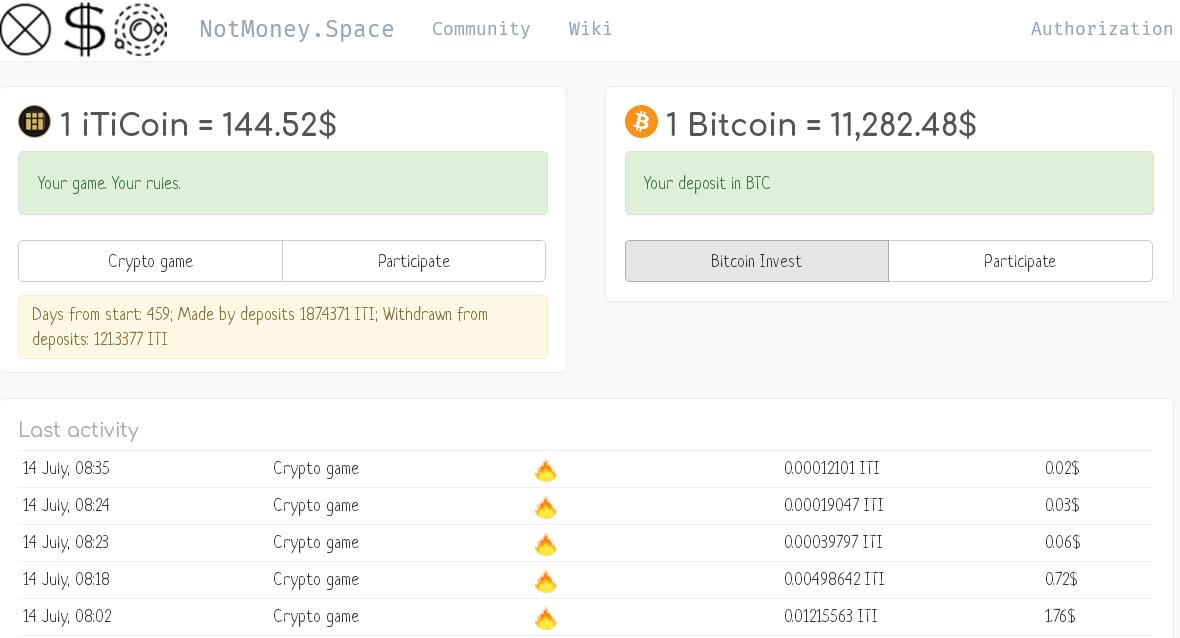Click the '0.06$' value cell

(1063, 542)
